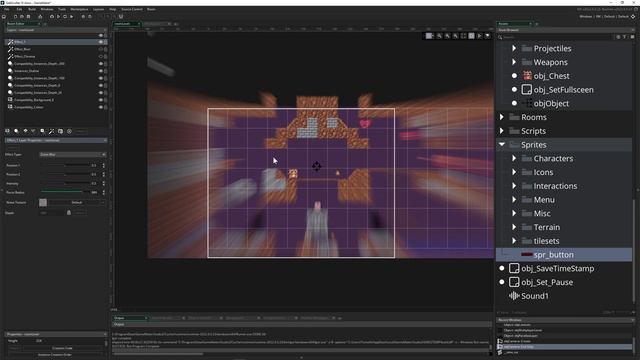The image size is (640, 360).
Task: Click the Asset Browser search field
Action: point(557,37)
